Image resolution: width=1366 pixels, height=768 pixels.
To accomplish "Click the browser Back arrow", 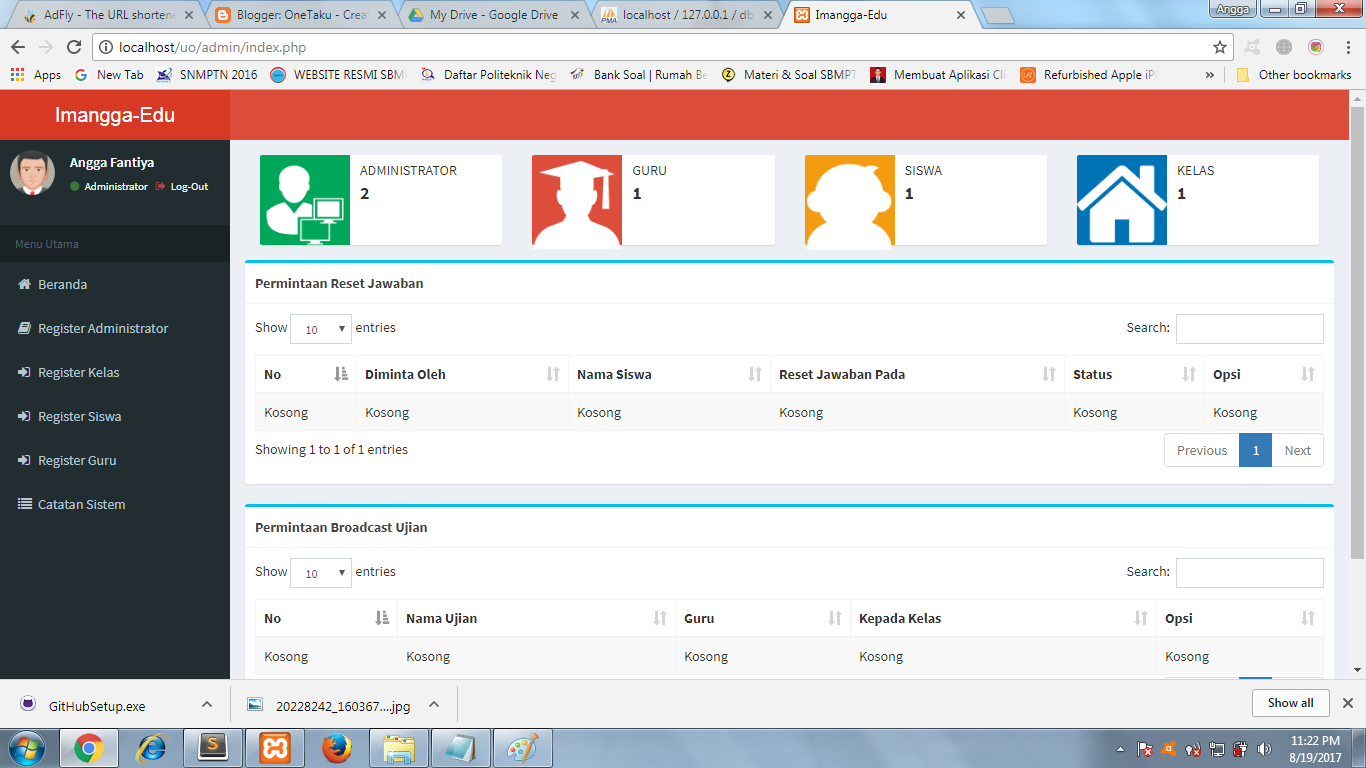I will tap(18, 47).
